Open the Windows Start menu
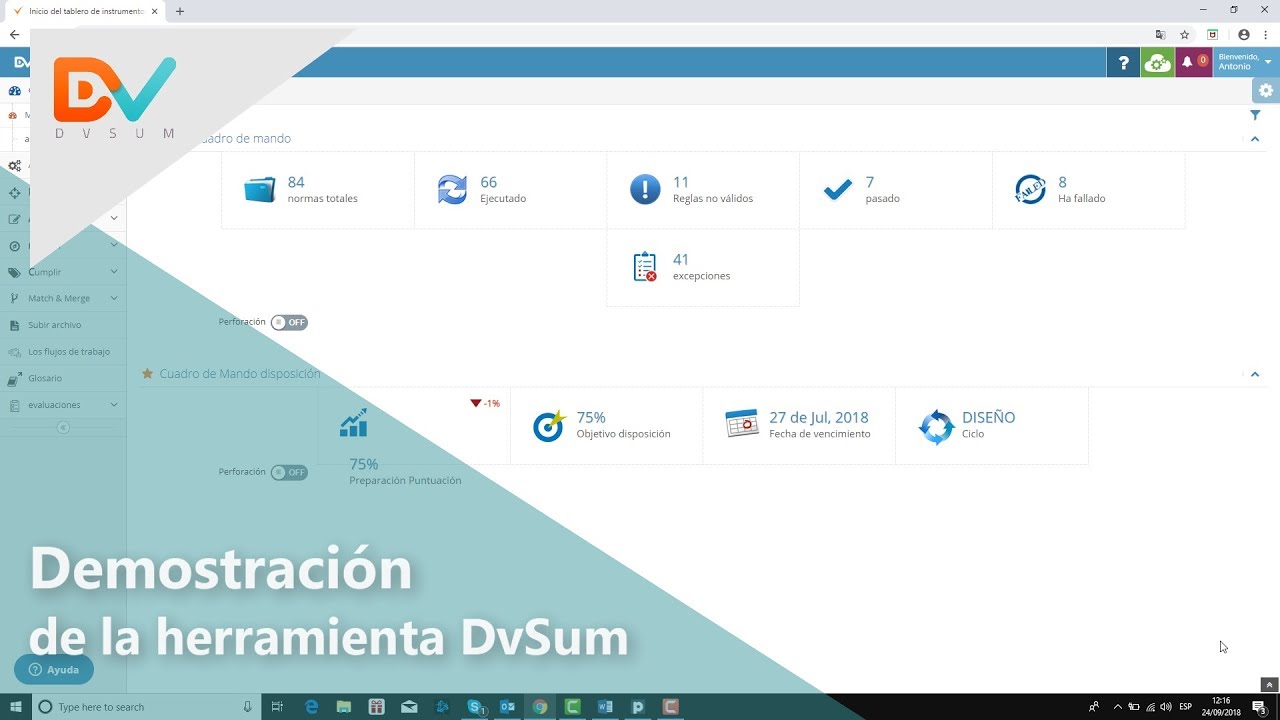The height and width of the screenshot is (720, 1280). click(15, 707)
